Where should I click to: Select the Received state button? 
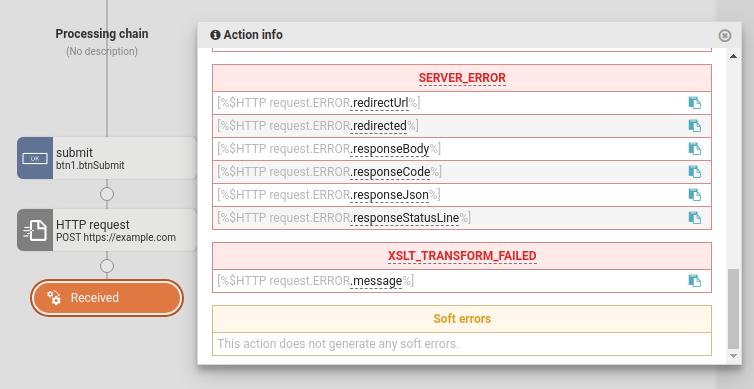(107, 298)
